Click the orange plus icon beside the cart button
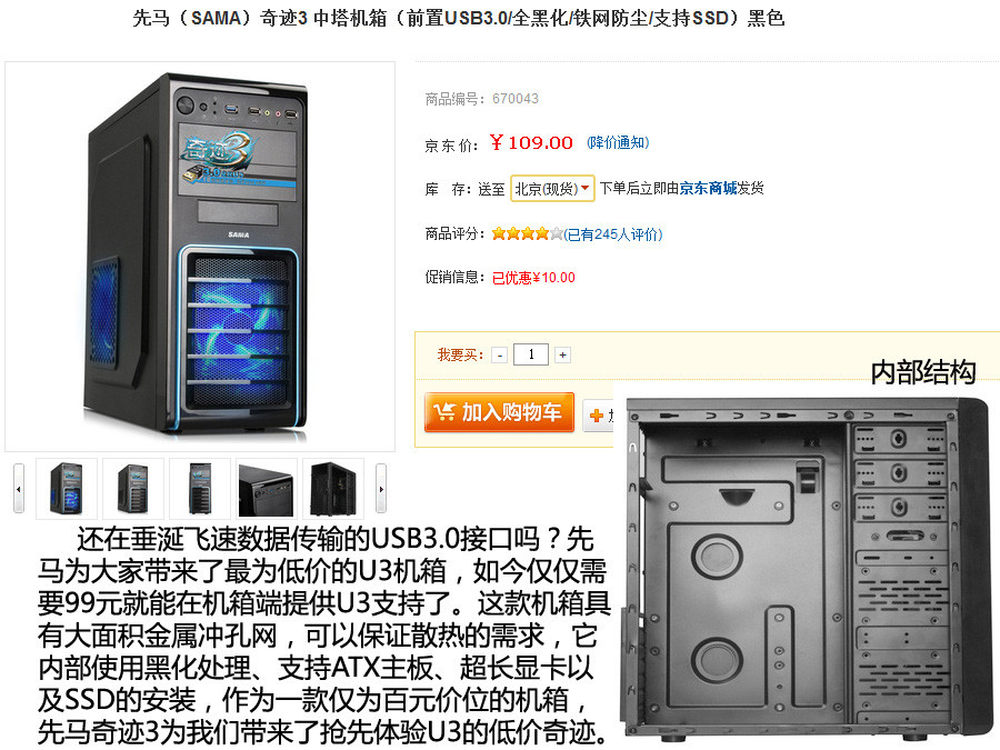The image size is (1000, 750). point(597,416)
